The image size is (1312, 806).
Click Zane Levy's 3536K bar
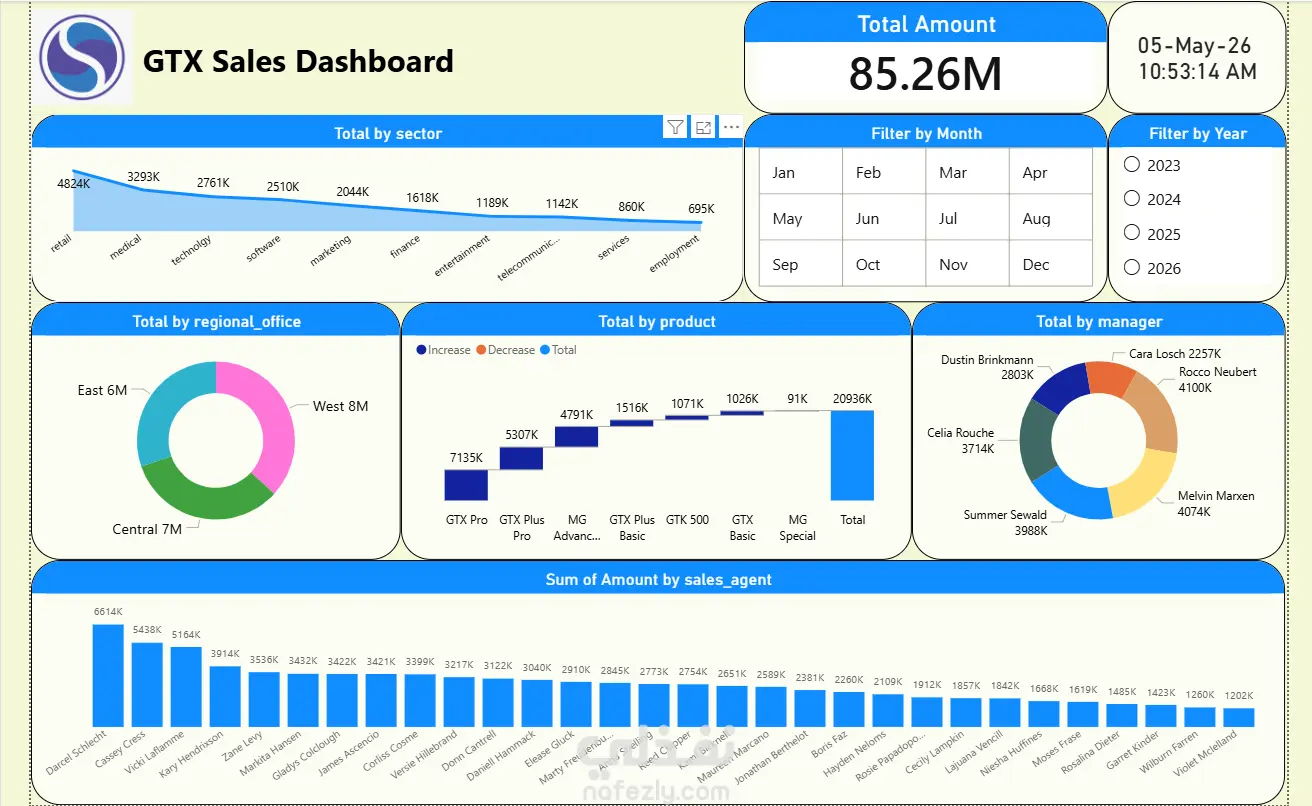264,699
